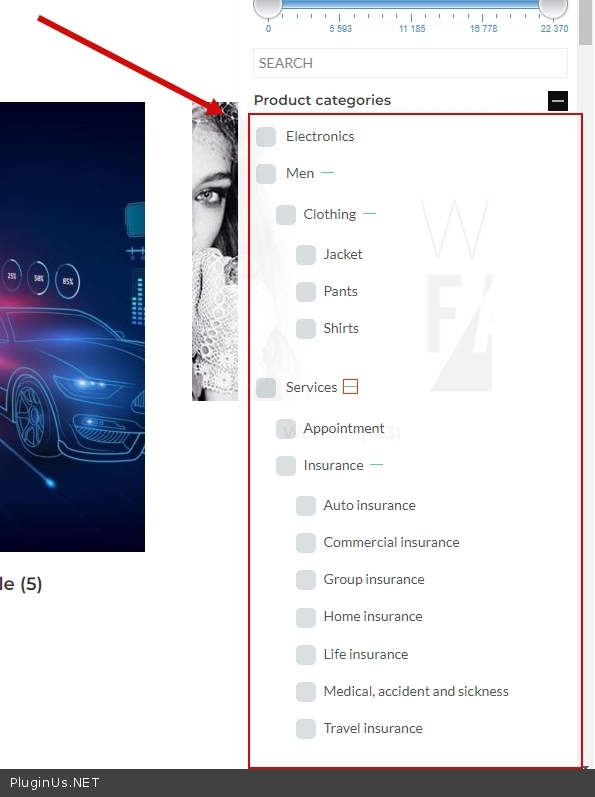Viewport: 595px width, 797px height.
Task: Click the Commercial insurance label
Action: coord(391,542)
